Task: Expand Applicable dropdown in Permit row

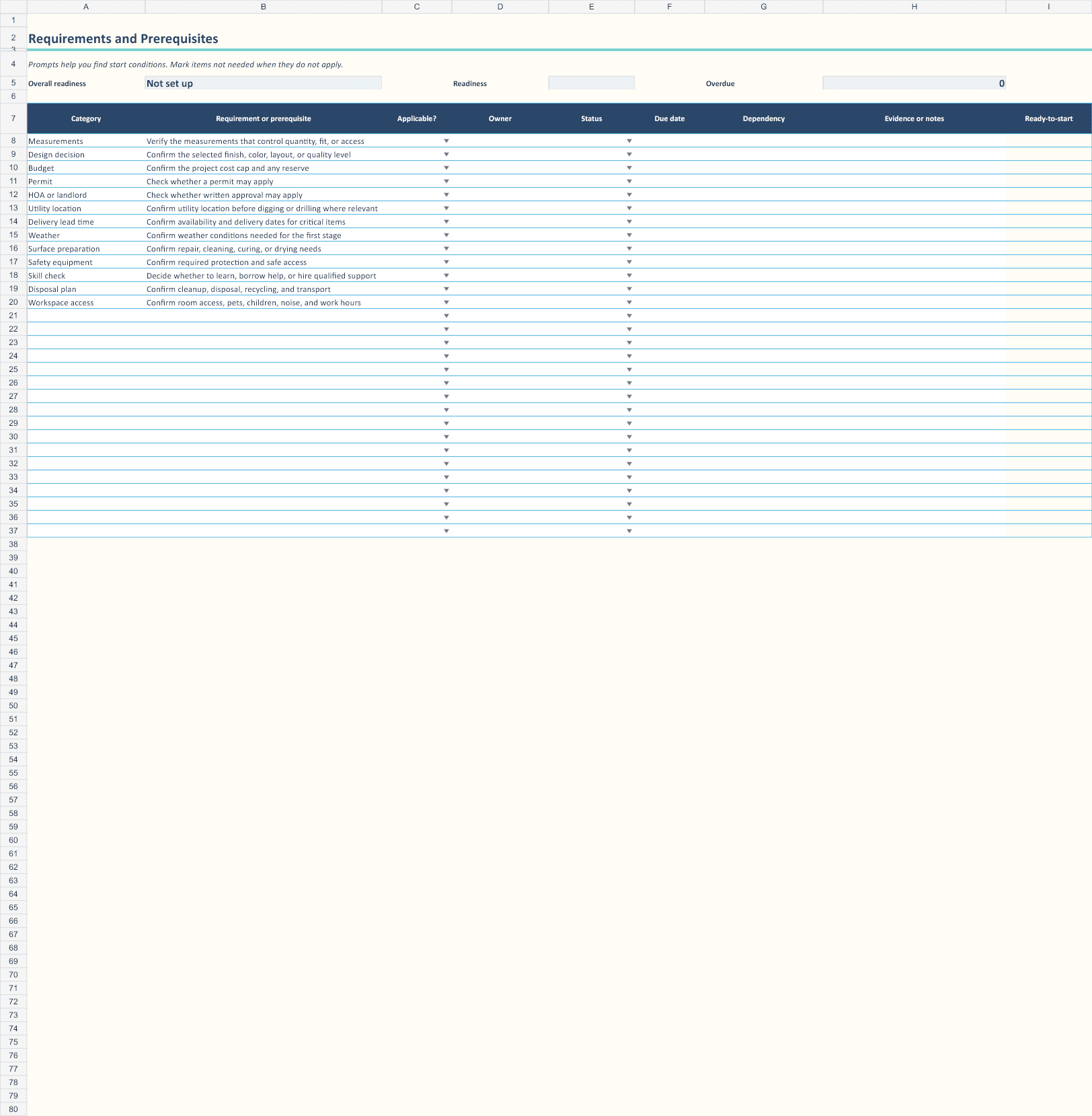Action: point(446,182)
